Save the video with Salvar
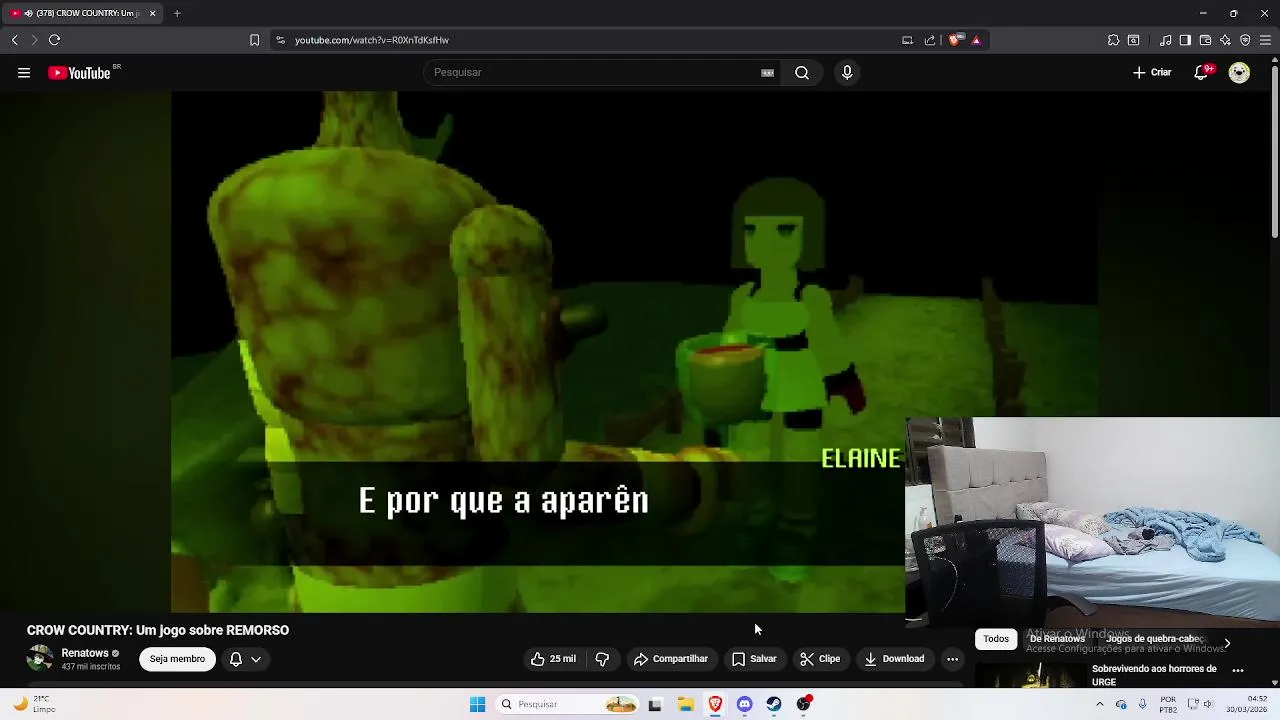The width and height of the screenshot is (1280, 720). 754,659
